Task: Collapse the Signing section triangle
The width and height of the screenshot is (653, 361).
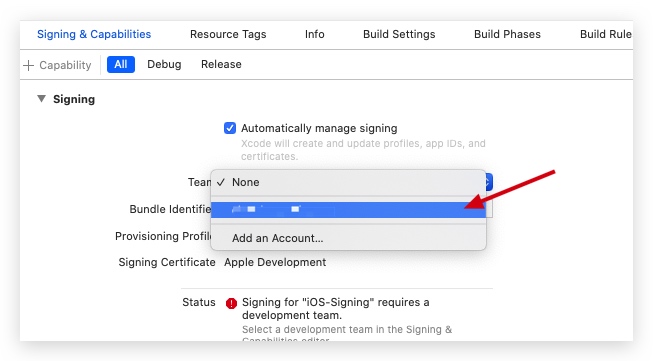Action: pyautogui.click(x=41, y=99)
